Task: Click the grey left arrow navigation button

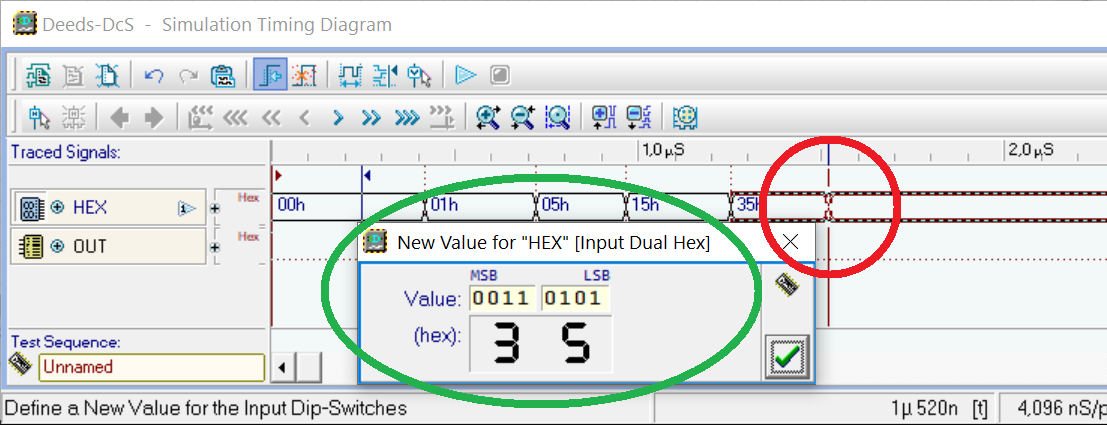Action: (x=119, y=117)
